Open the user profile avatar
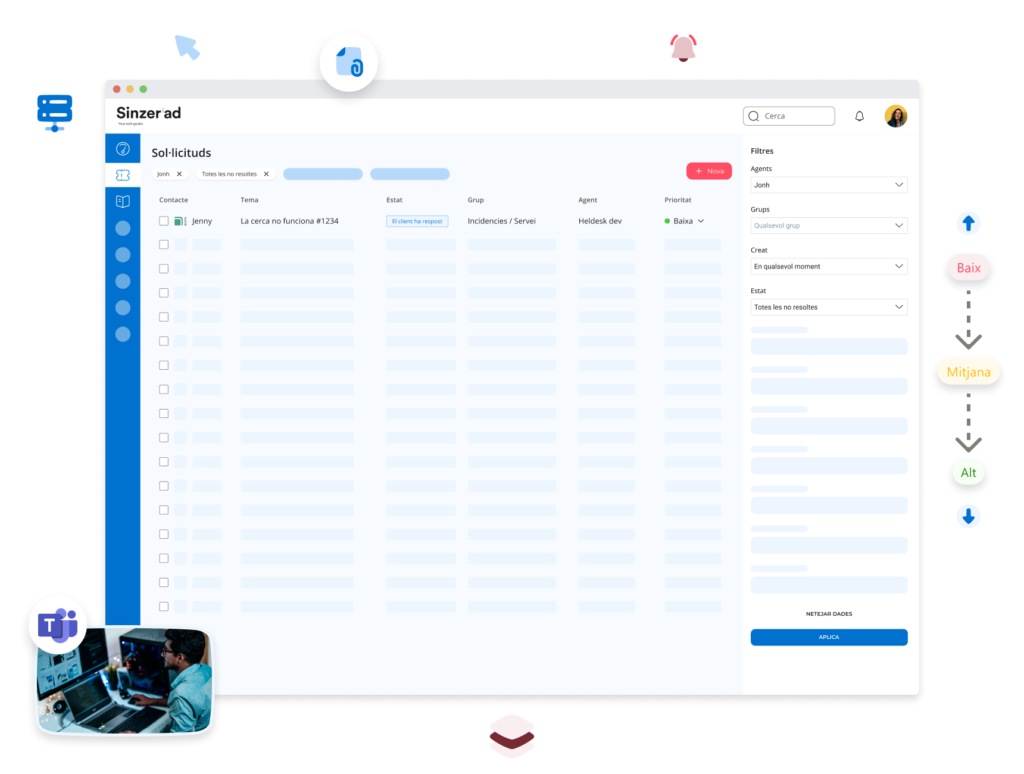This screenshot has width=1024, height=774. click(x=896, y=116)
